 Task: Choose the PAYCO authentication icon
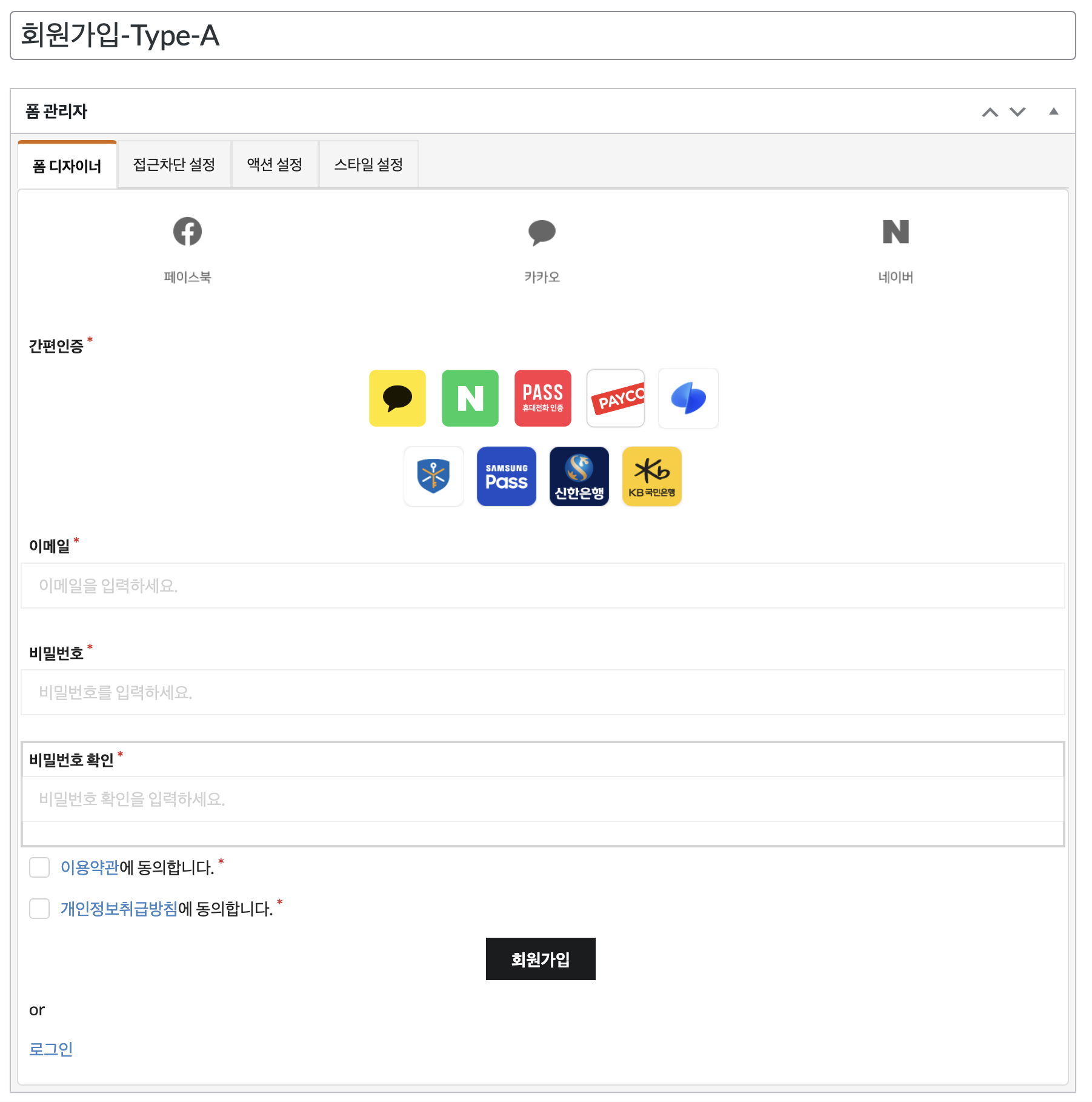click(616, 398)
